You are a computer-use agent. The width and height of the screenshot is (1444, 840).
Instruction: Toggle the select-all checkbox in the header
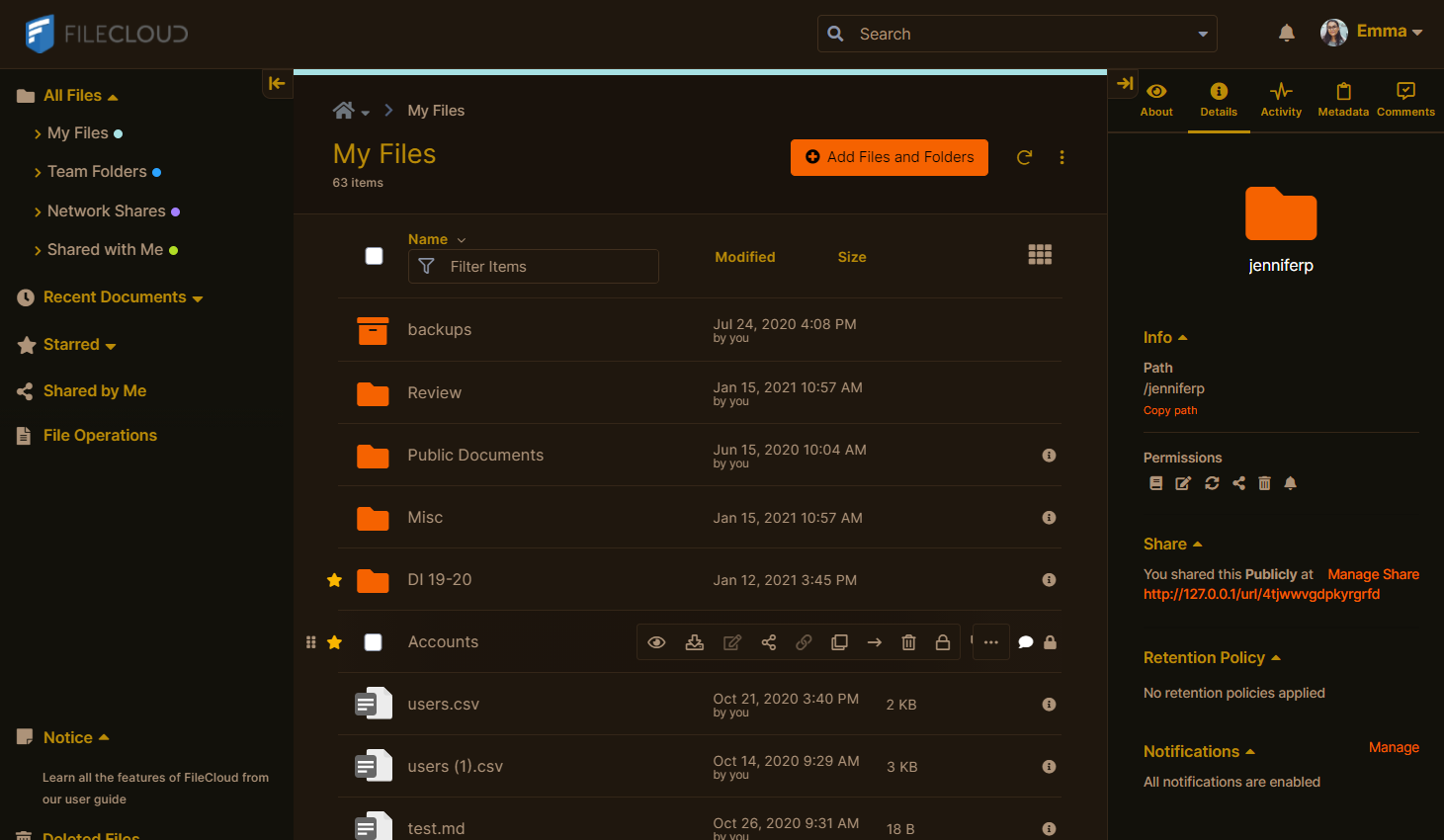374,256
